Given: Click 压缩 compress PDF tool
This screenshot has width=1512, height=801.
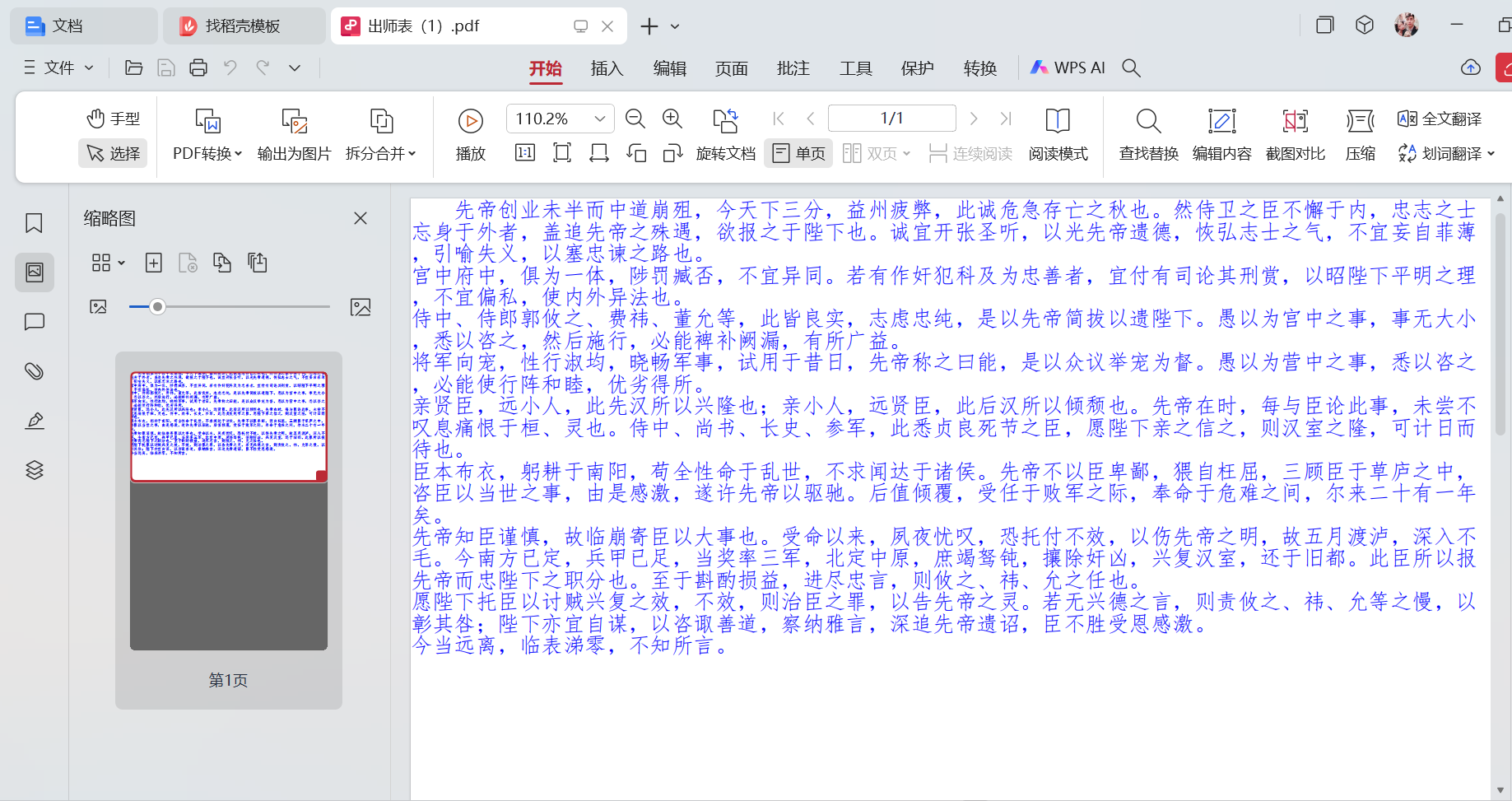Looking at the screenshot, I should coord(1361,136).
